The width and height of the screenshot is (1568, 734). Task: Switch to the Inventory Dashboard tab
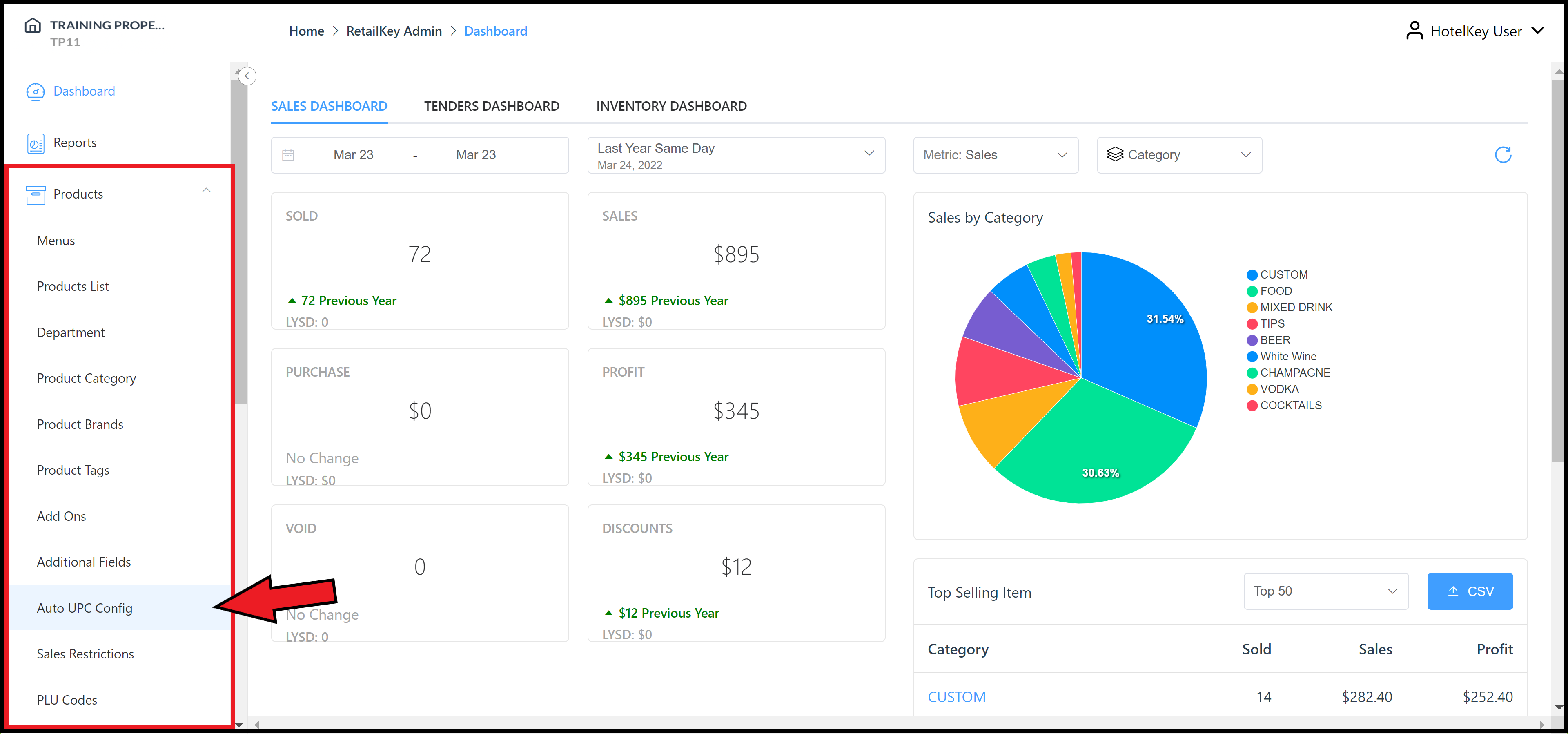tap(671, 105)
